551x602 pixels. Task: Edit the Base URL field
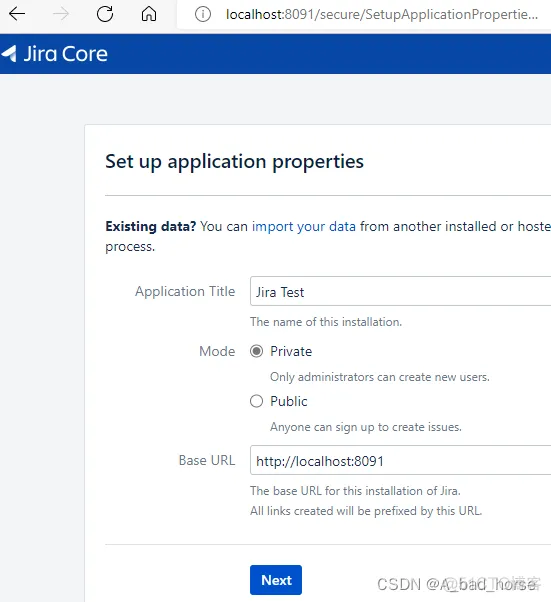tap(400, 460)
